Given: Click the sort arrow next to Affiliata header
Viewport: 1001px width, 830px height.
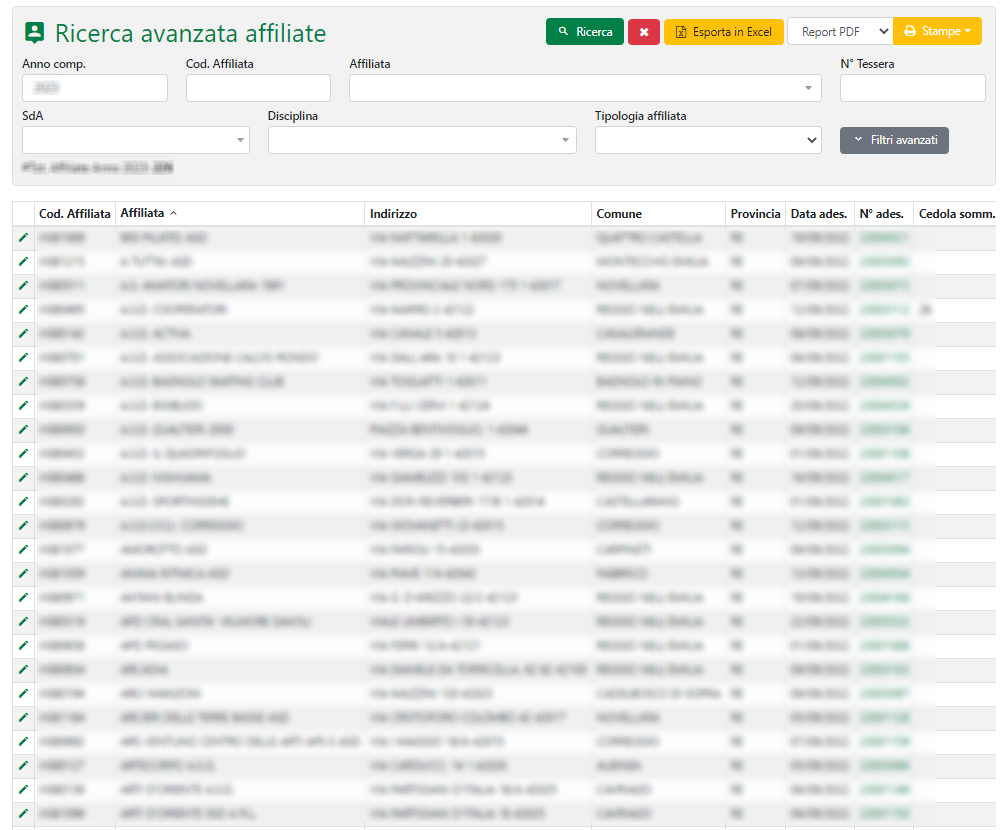Looking at the screenshot, I should point(173,214).
